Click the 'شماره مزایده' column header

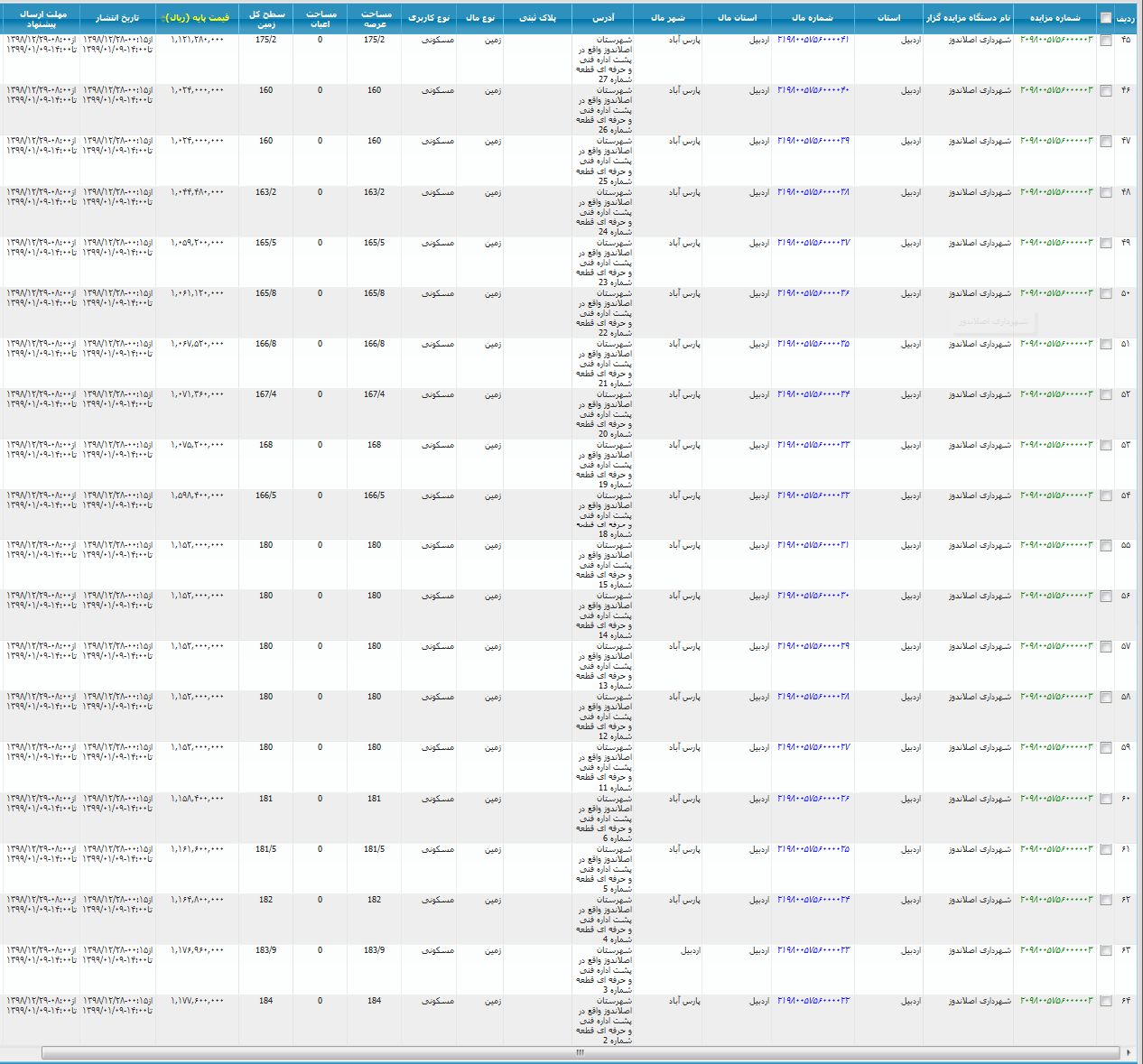coord(1055,18)
